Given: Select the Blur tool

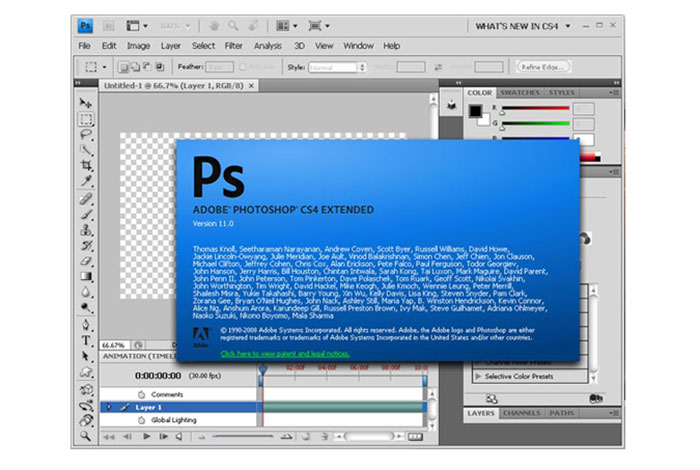Looking at the screenshot, I should pyautogui.click(x=86, y=292).
